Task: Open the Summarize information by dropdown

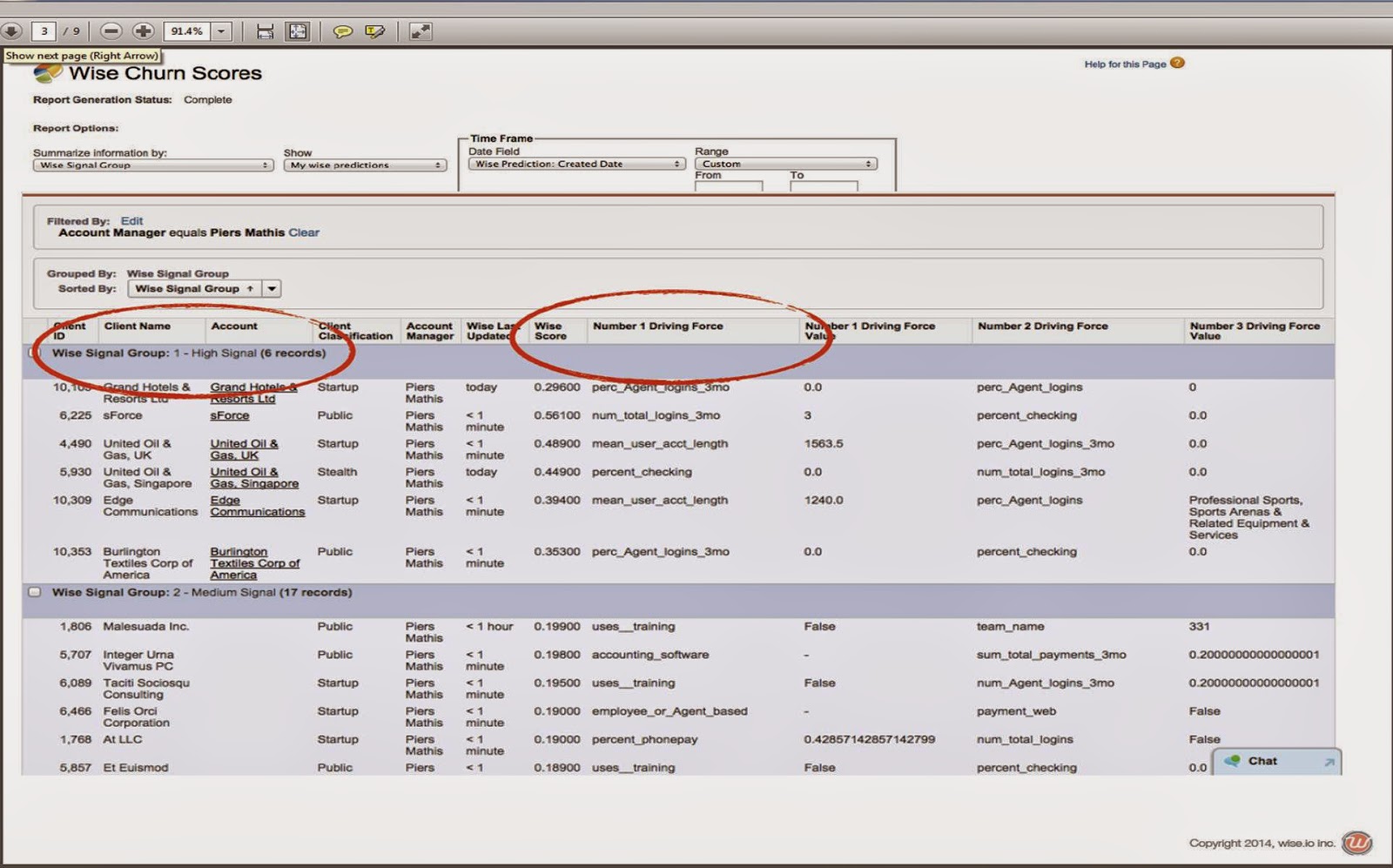Action: [x=153, y=165]
